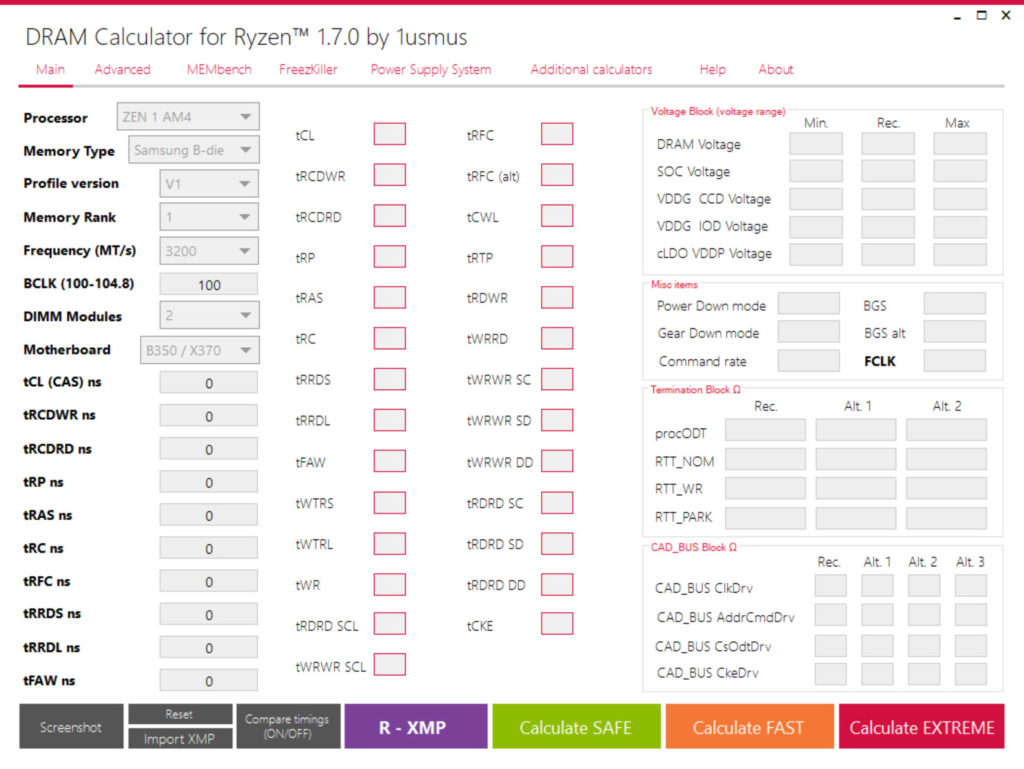1024x769 pixels.
Task: Click the CAD_BUS ClkDrv Rec. field
Action: click(831, 586)
